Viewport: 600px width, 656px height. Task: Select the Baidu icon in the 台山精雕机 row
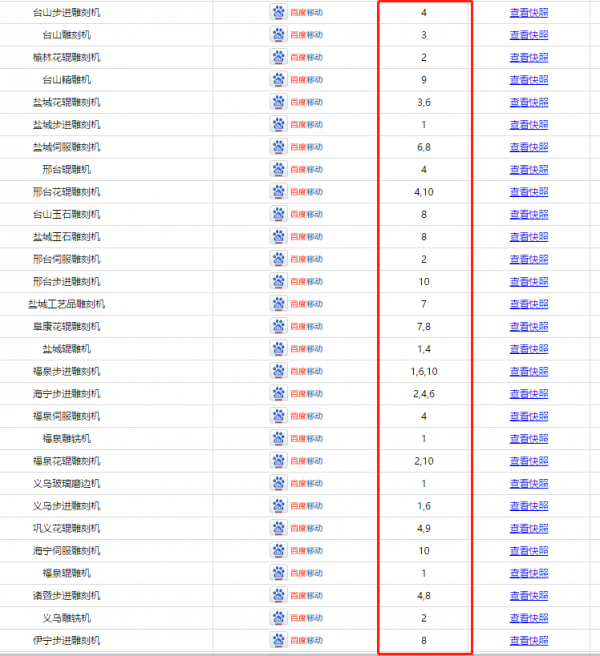[x=278, y=79]
